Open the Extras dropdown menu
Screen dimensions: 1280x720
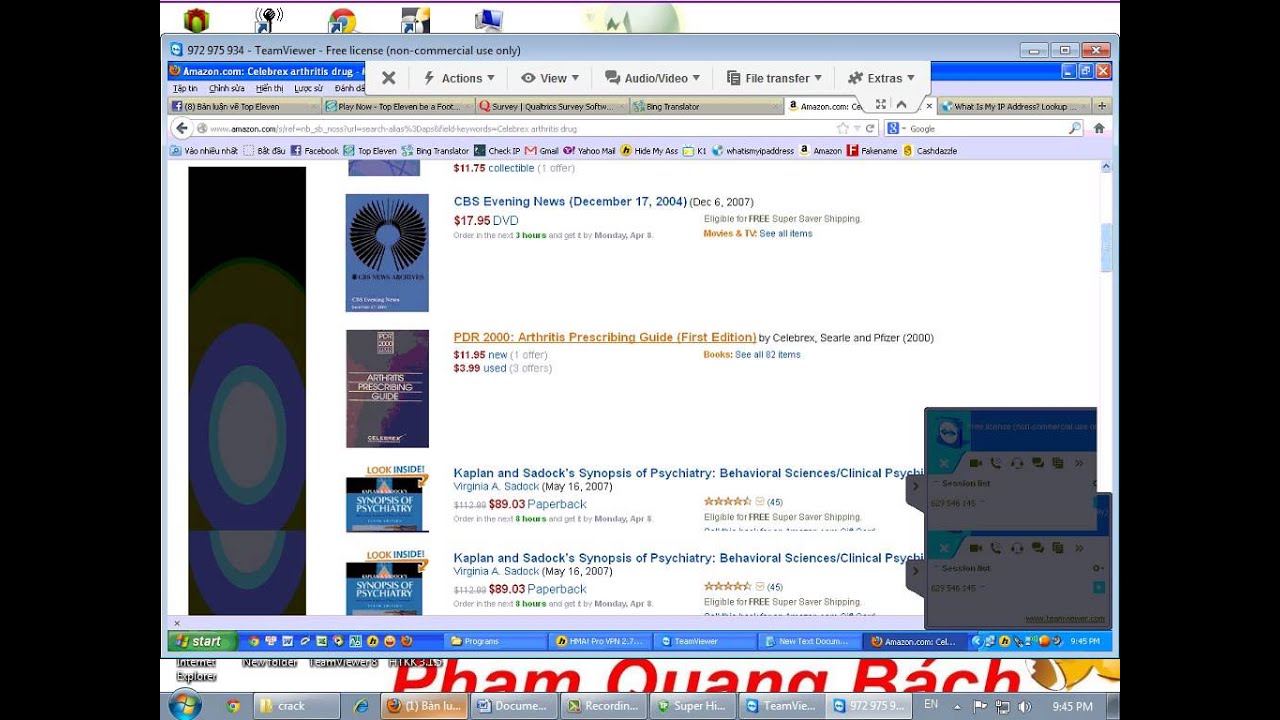881,78
